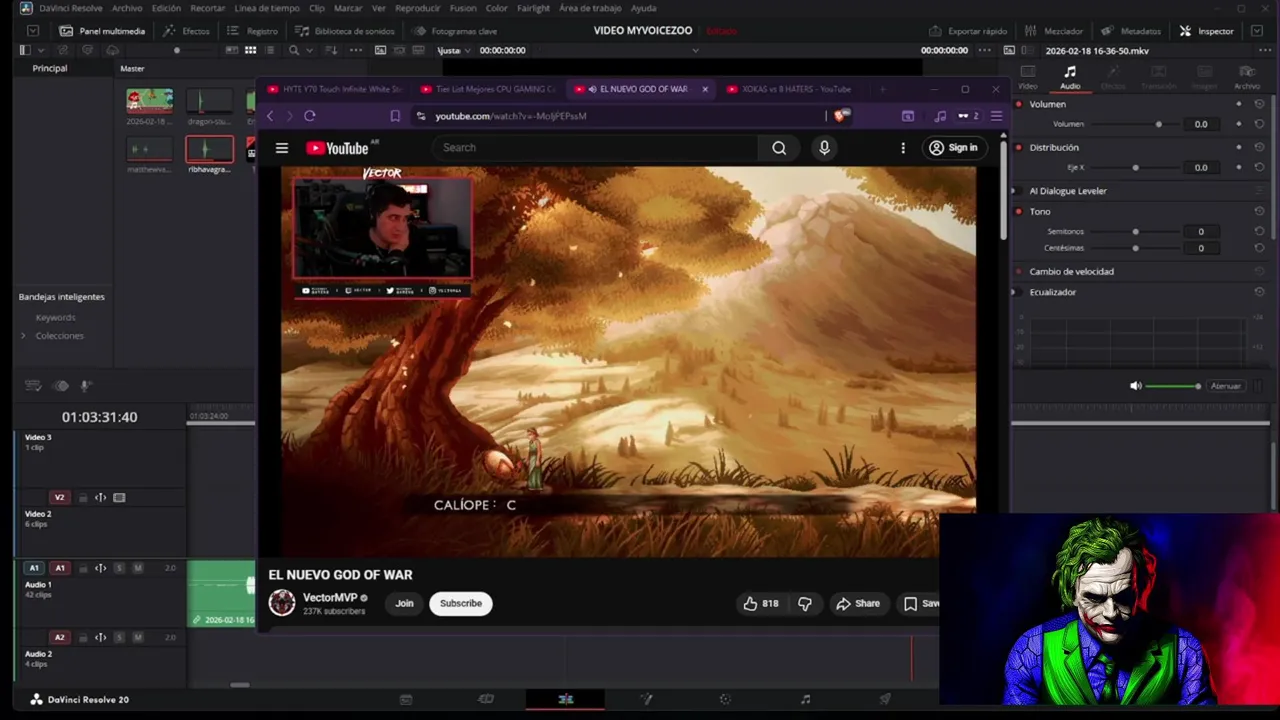Screen dimensions: 1280x720
Task: Open the Deliver page
Action: tap(885, 699)
